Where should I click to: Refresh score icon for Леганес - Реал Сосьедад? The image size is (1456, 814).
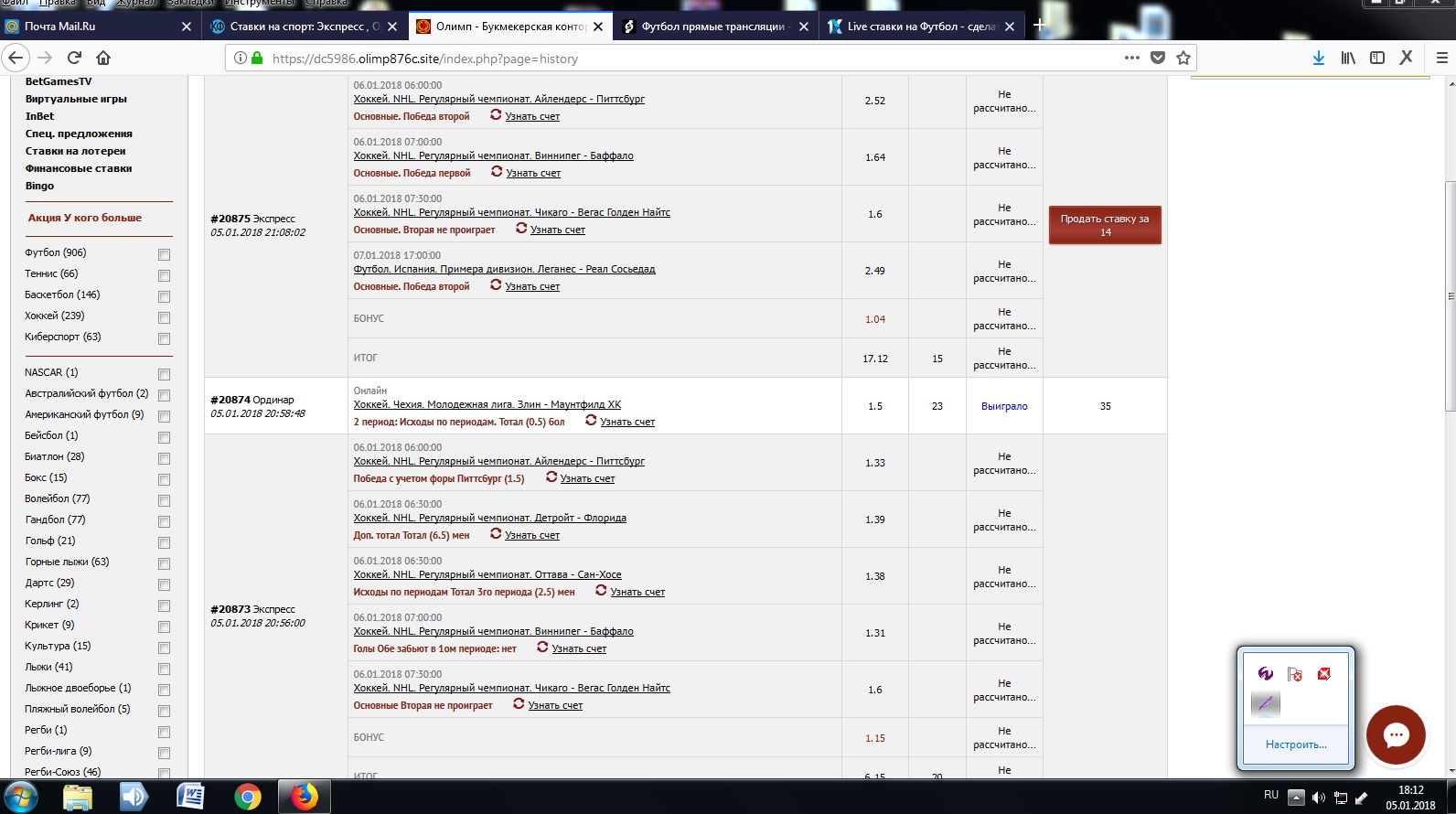pyautogui.click(x=496, y=285)
